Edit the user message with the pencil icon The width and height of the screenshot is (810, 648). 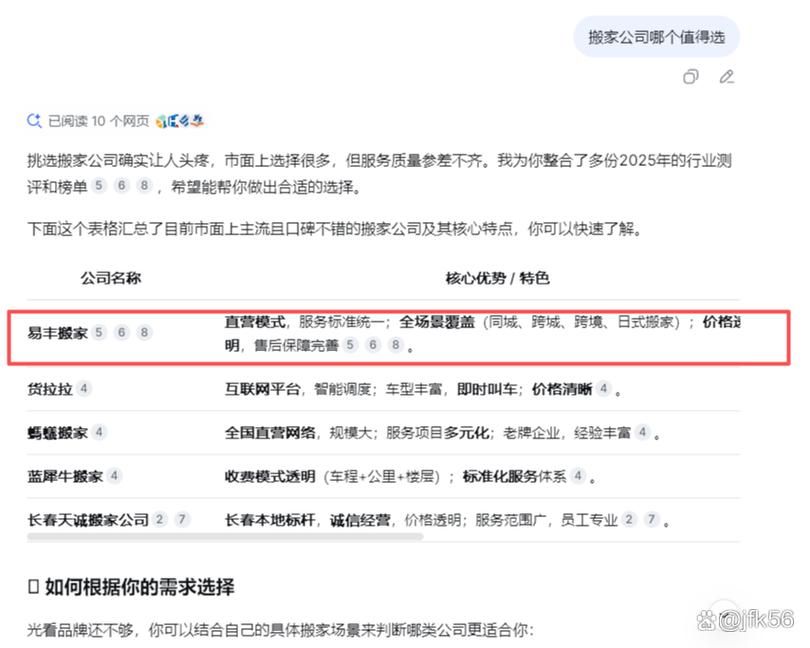727,77
